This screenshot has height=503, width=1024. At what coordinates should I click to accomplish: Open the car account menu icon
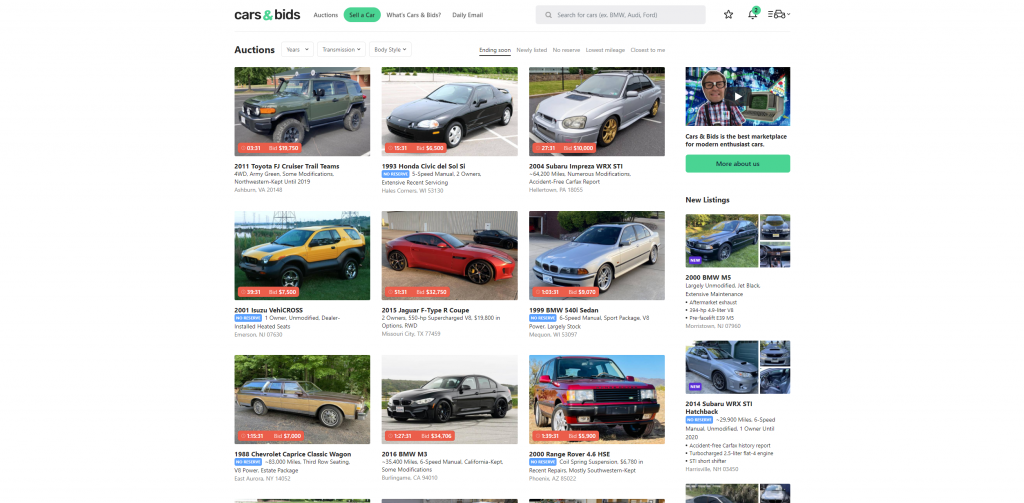[x=778, y=14]
